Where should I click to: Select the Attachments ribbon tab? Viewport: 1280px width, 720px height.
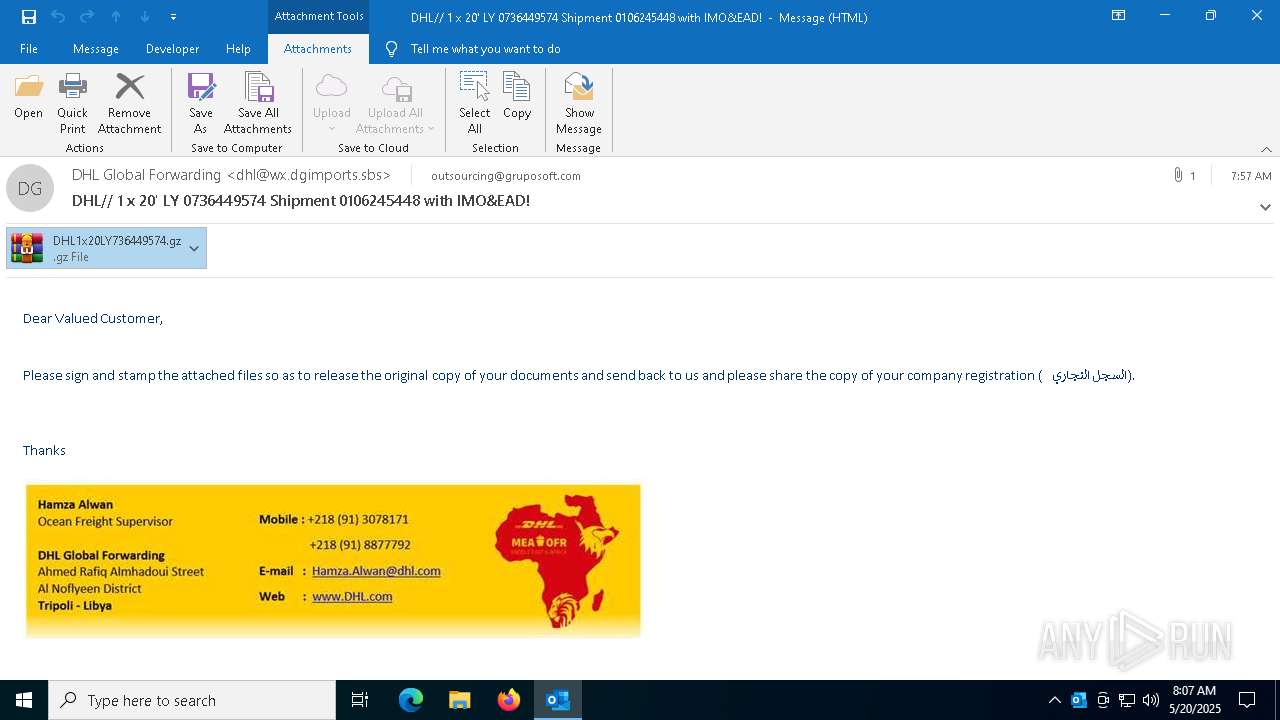coord(318,49)
